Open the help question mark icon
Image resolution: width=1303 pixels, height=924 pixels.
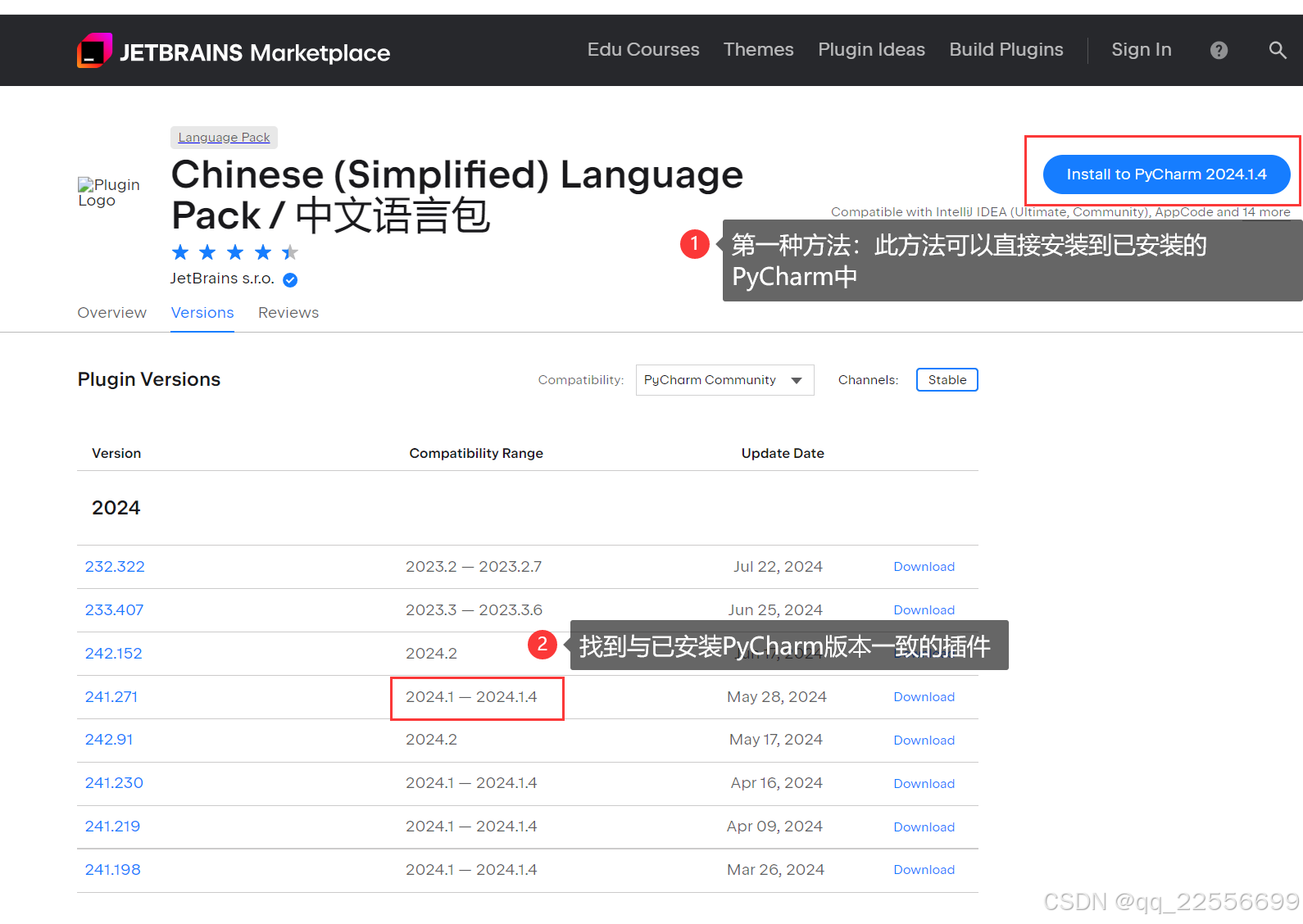pyautogui.click(x=1219, y=50)
